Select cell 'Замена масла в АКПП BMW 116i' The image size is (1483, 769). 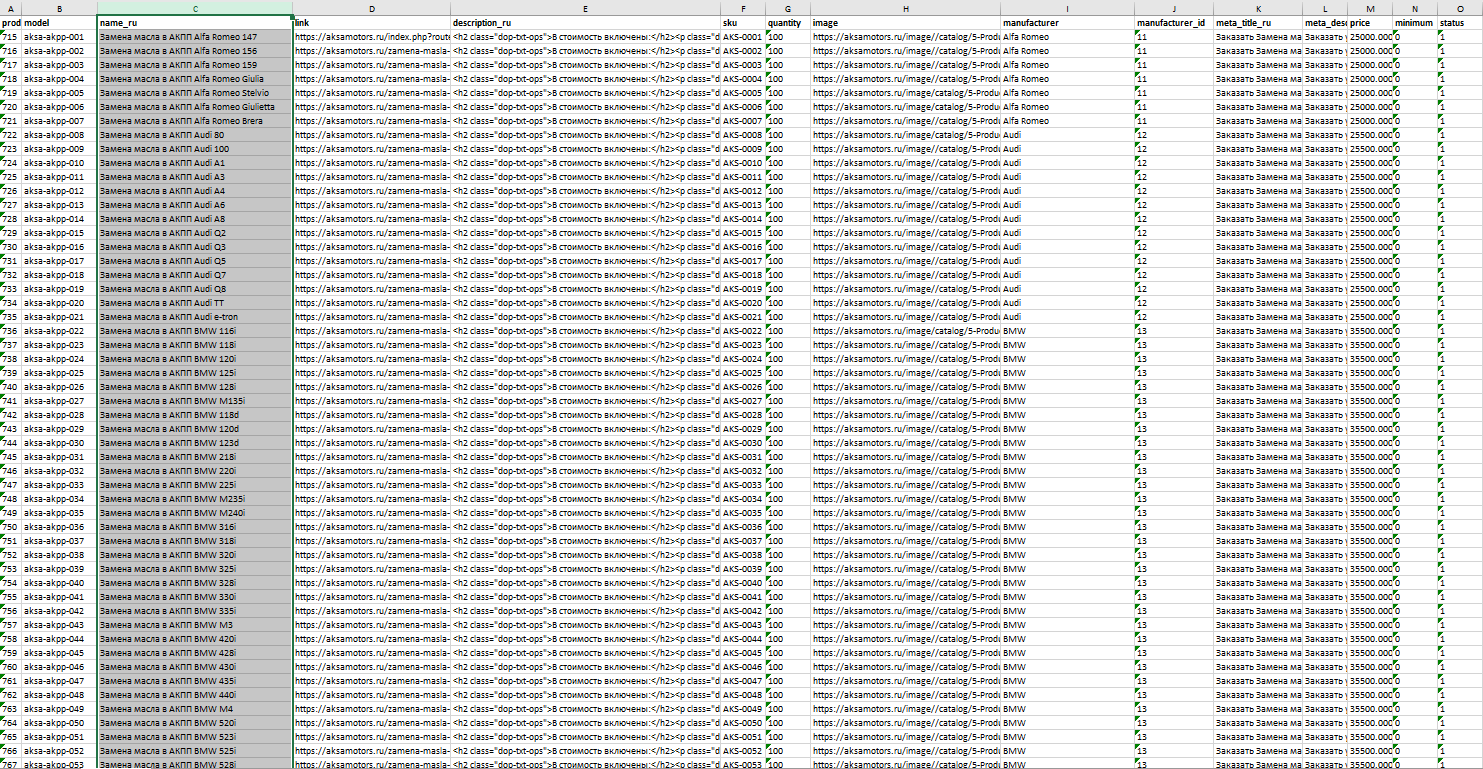tap(195, 330)
